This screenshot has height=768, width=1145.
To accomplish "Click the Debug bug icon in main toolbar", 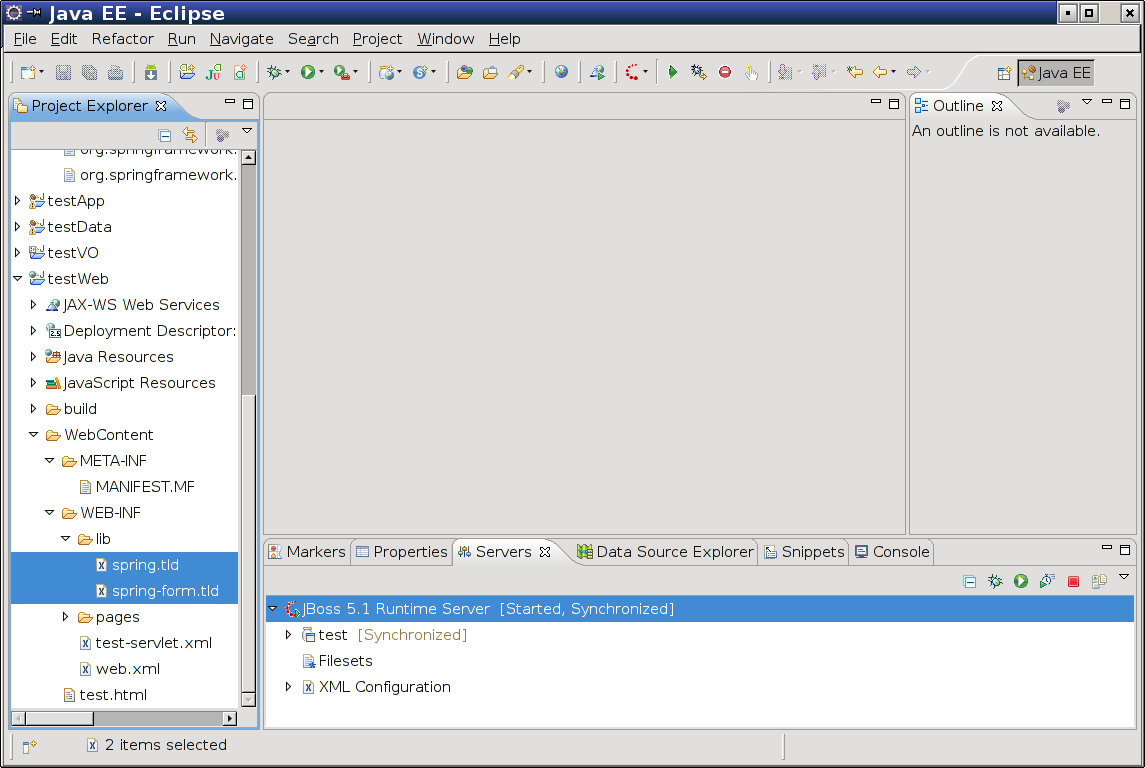I will 274,72.
